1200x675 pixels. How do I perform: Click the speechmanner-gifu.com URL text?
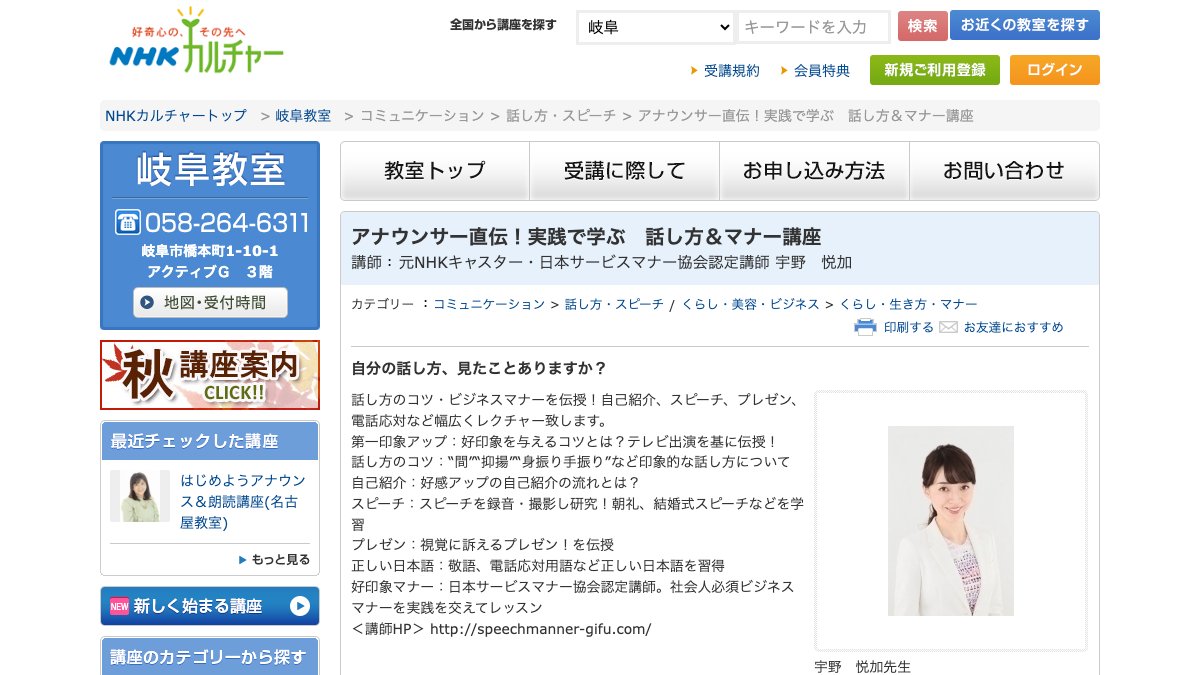tap(540, 629)
